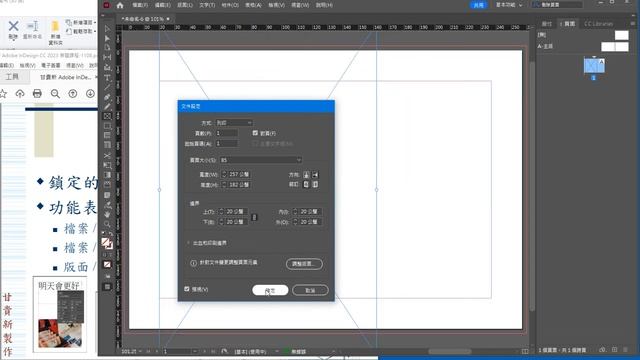Select the Rectangle Frame tool
Viewport: 640px width, 360px height.
click(x=107, y=116)
